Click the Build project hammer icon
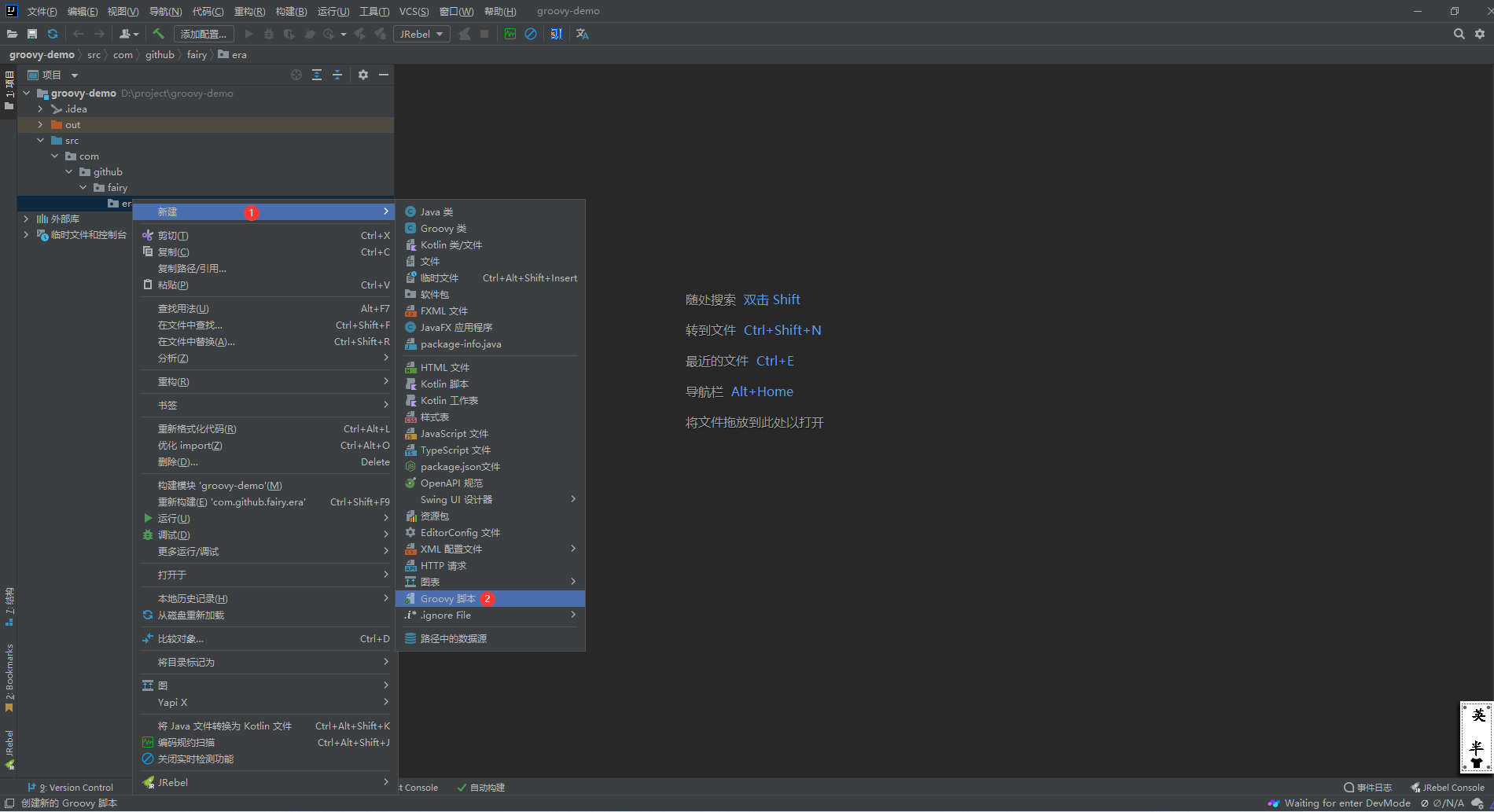 coord(158,34)
